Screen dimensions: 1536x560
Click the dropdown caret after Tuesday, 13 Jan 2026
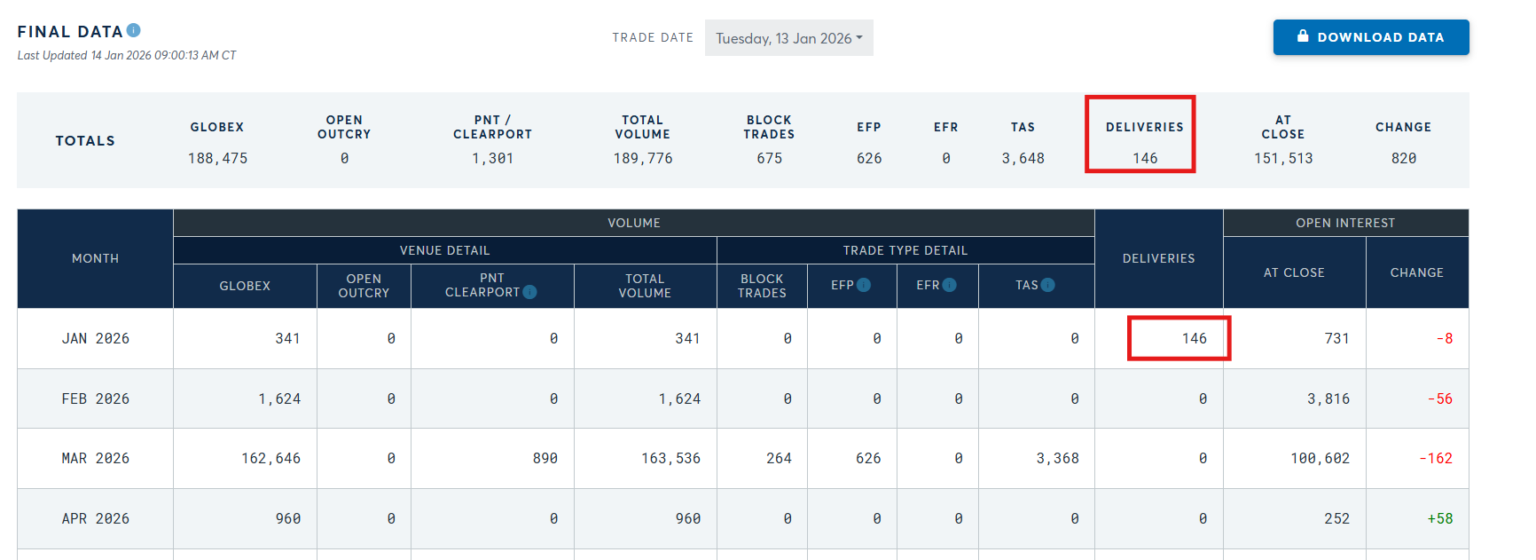point(859,39)
